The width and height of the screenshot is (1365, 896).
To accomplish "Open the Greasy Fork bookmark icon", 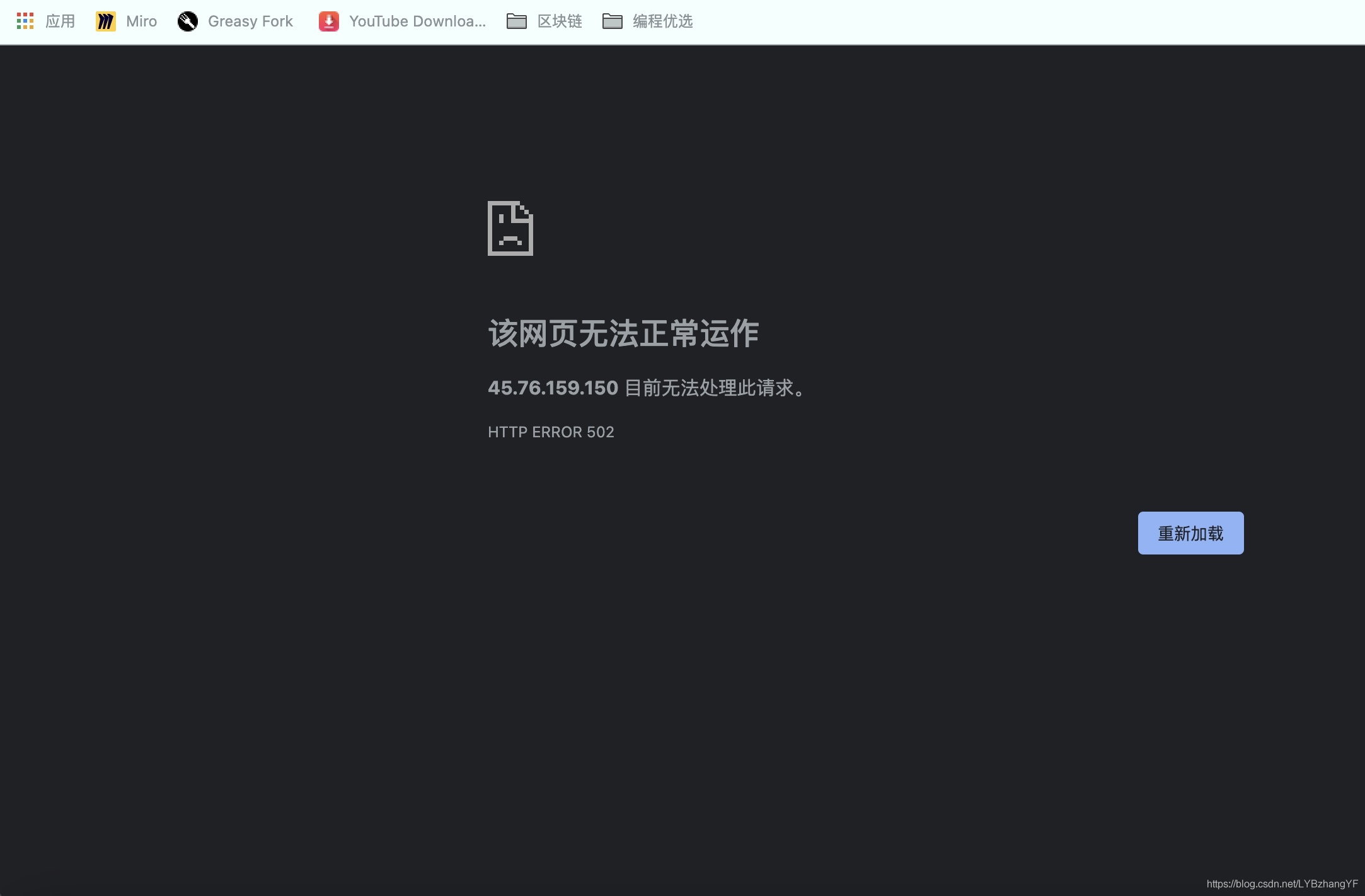I will point(188,21).
